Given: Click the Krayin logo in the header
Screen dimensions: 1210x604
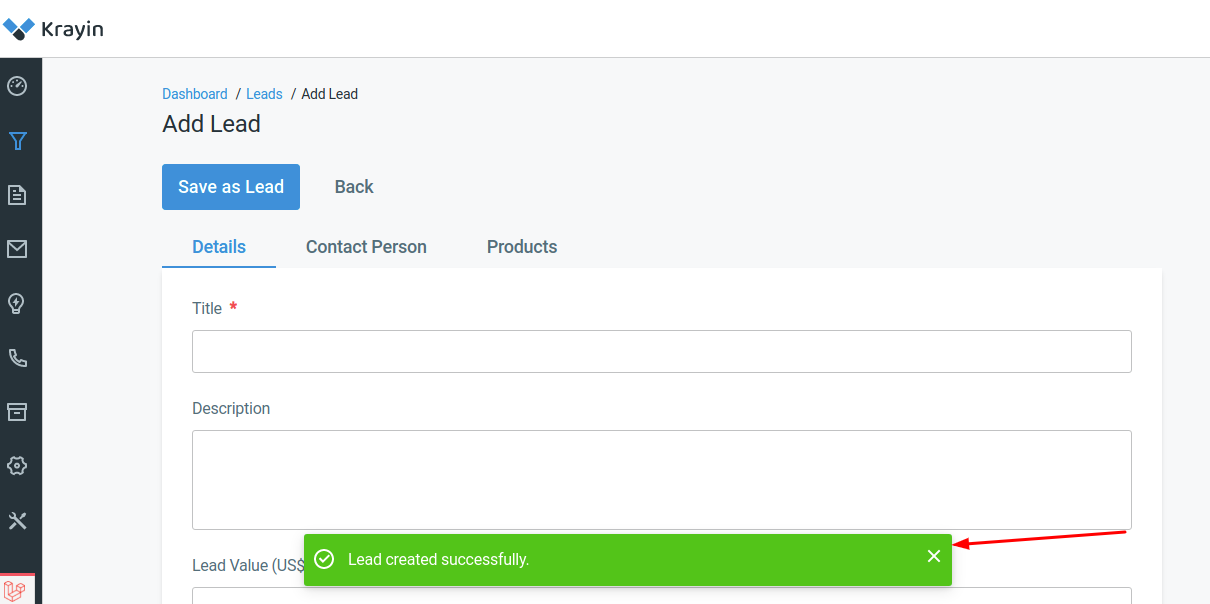Looking at the screenshot, I should [x=54, y=29].
